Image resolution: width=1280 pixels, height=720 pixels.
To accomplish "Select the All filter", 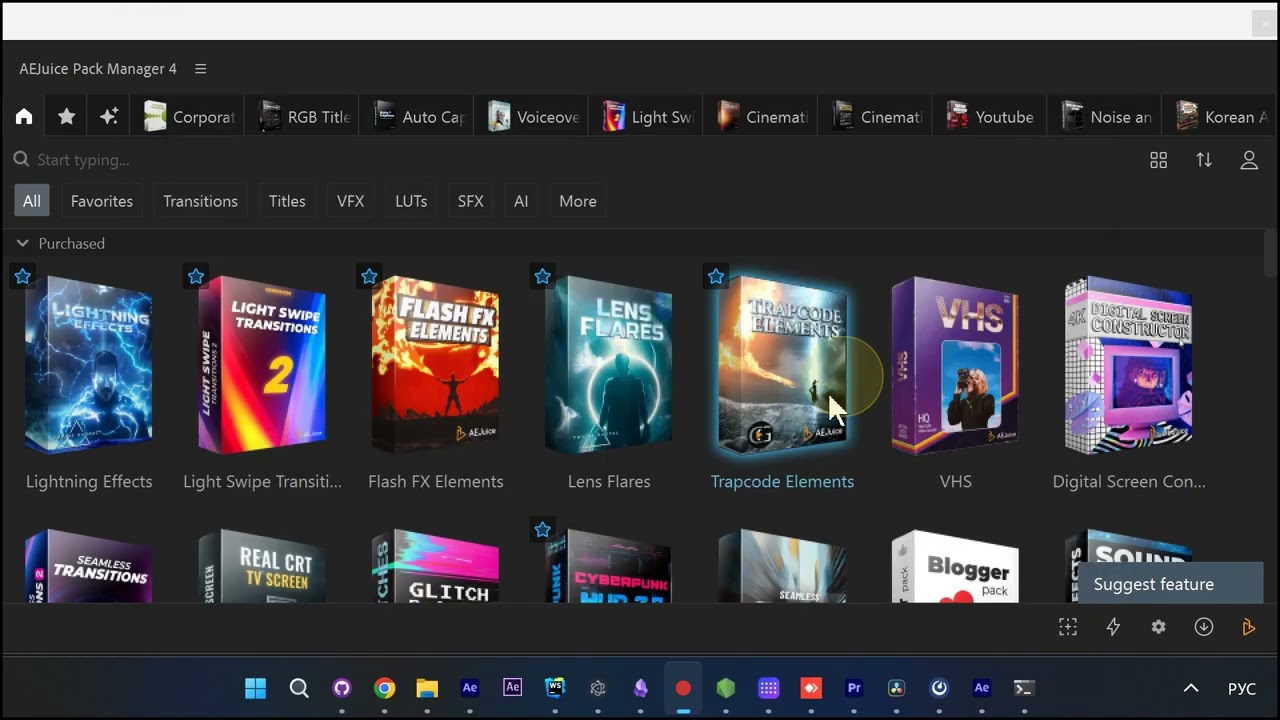I will 32,201.
